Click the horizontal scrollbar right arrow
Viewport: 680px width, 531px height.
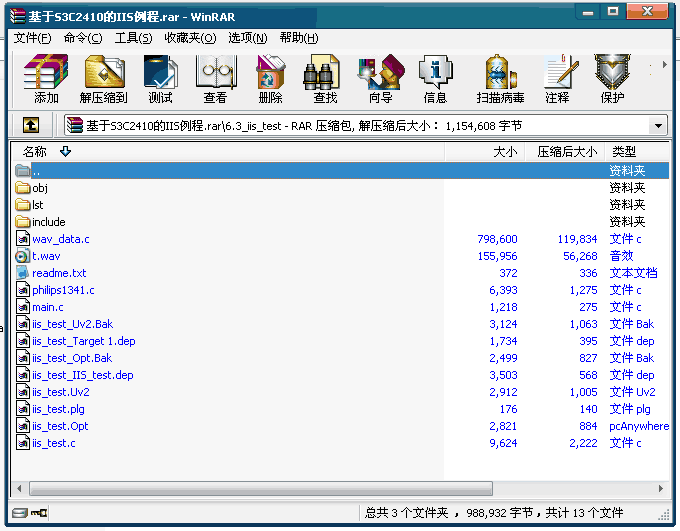click(660, 488)
